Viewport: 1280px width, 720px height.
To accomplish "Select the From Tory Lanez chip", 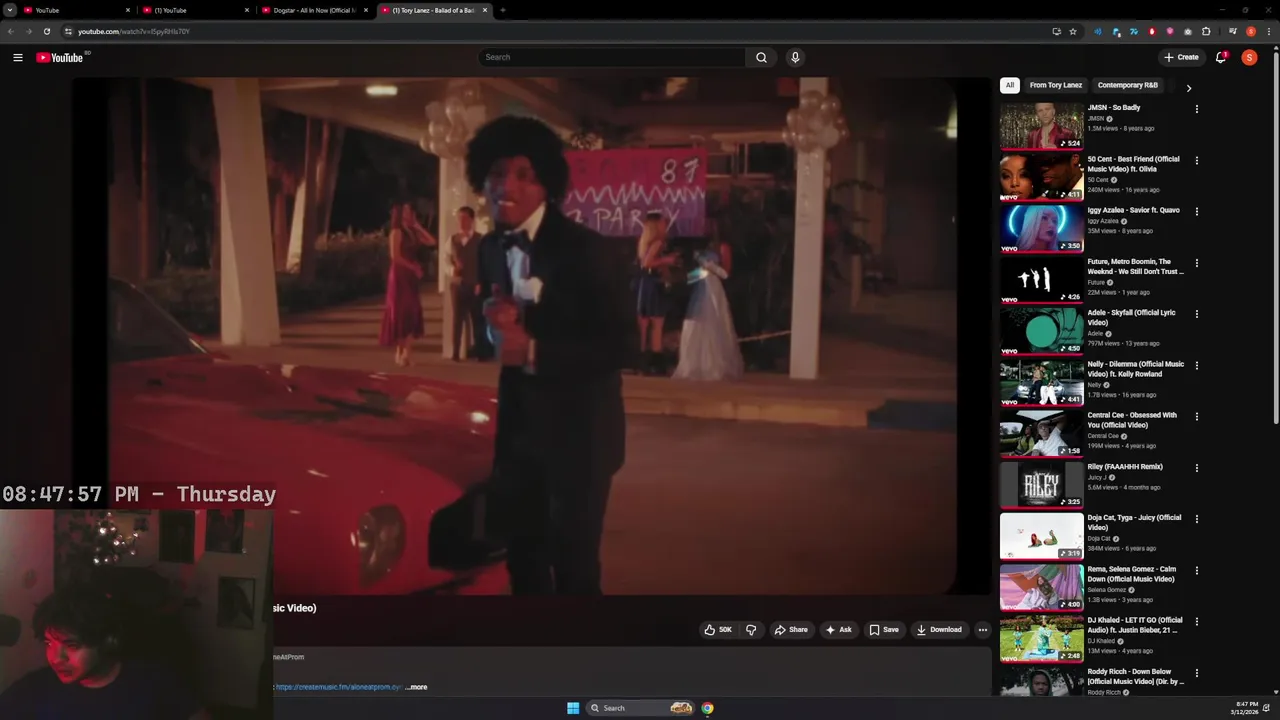I will 1056,85.
